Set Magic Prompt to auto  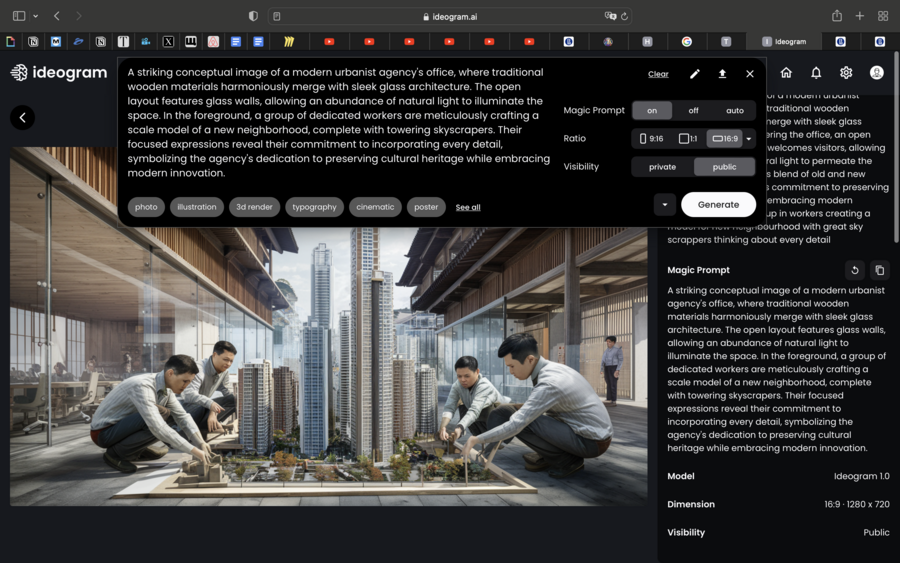coord(735,111)
